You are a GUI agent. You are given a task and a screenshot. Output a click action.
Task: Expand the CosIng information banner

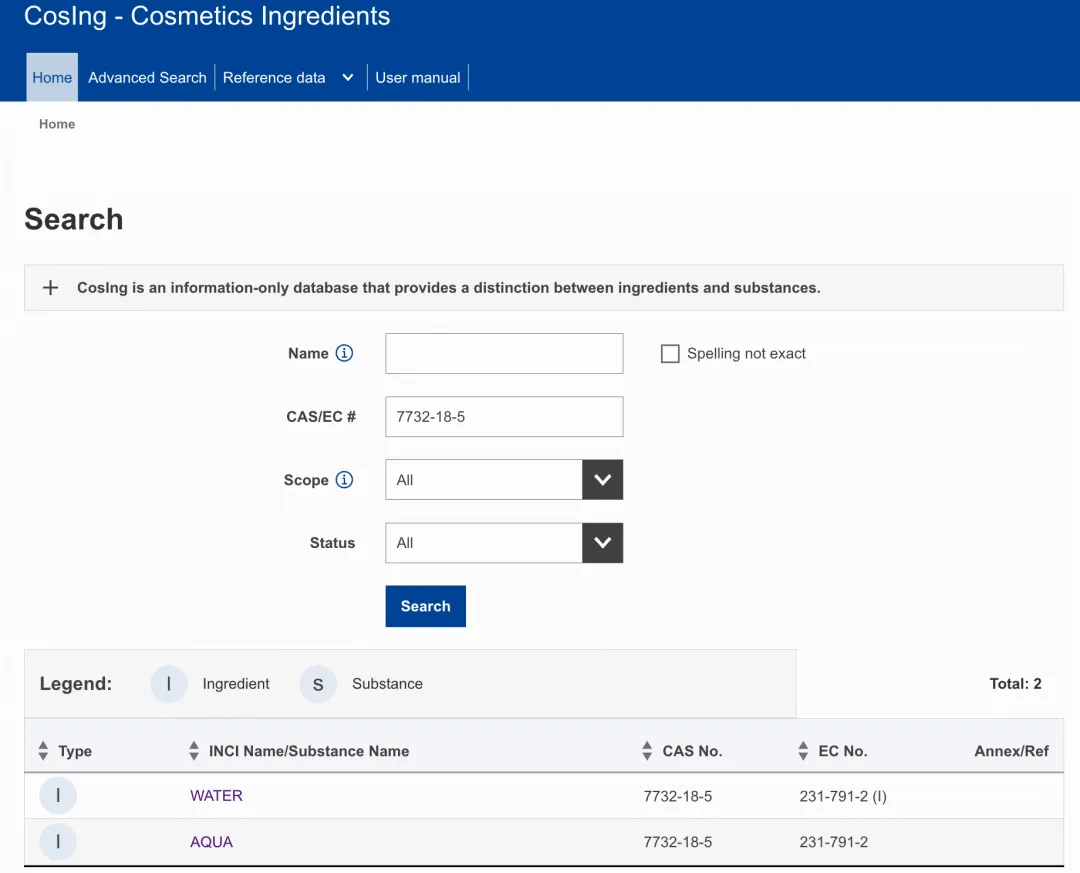pyautogui.click(x=50, y=288)
